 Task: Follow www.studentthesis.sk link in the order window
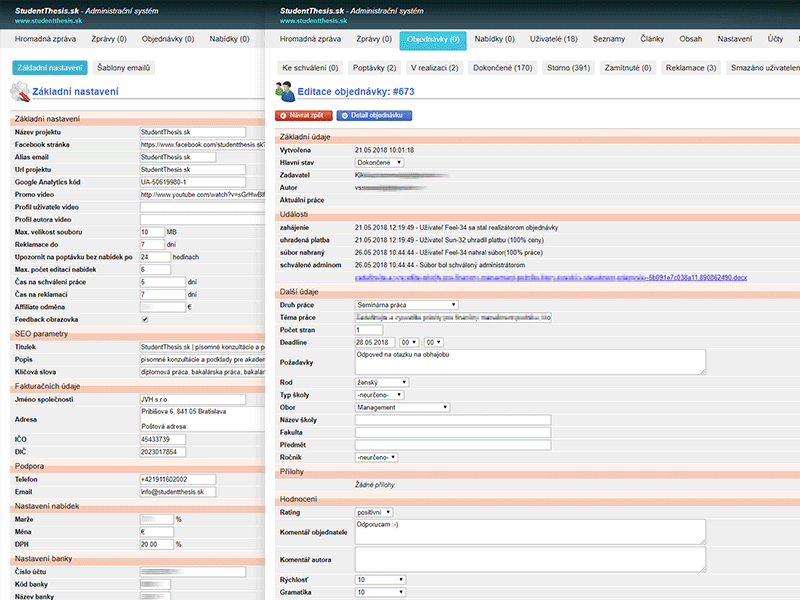click(x=313, y=21)
